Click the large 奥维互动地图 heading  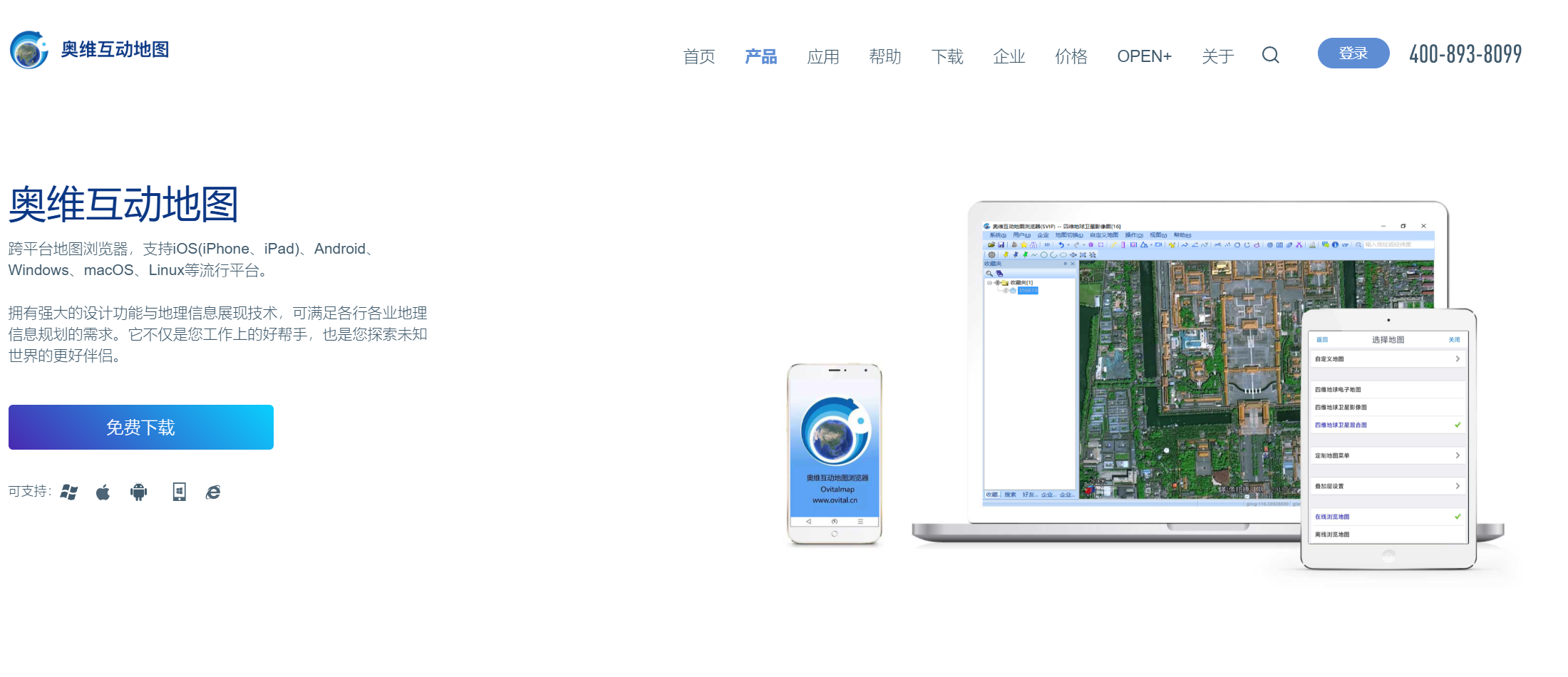(123, 205)
